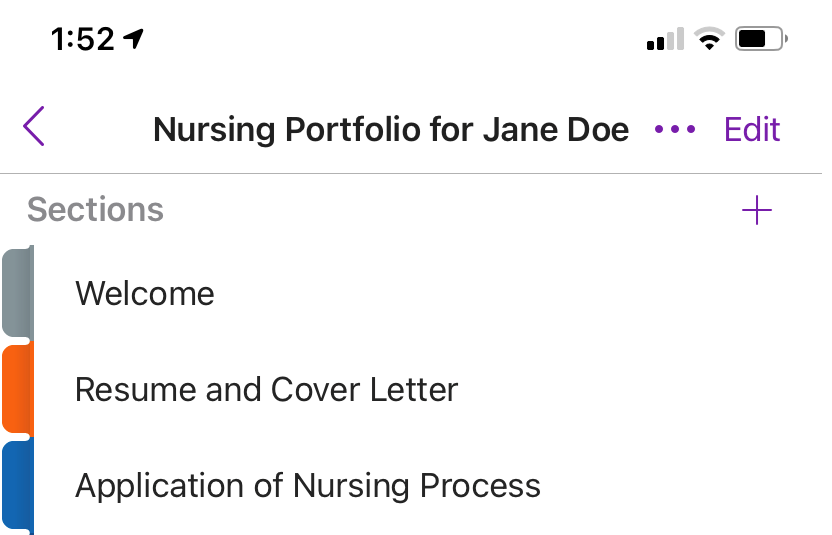
Task: Tap the battery indicator in status bar
Action: coord(761,39)
